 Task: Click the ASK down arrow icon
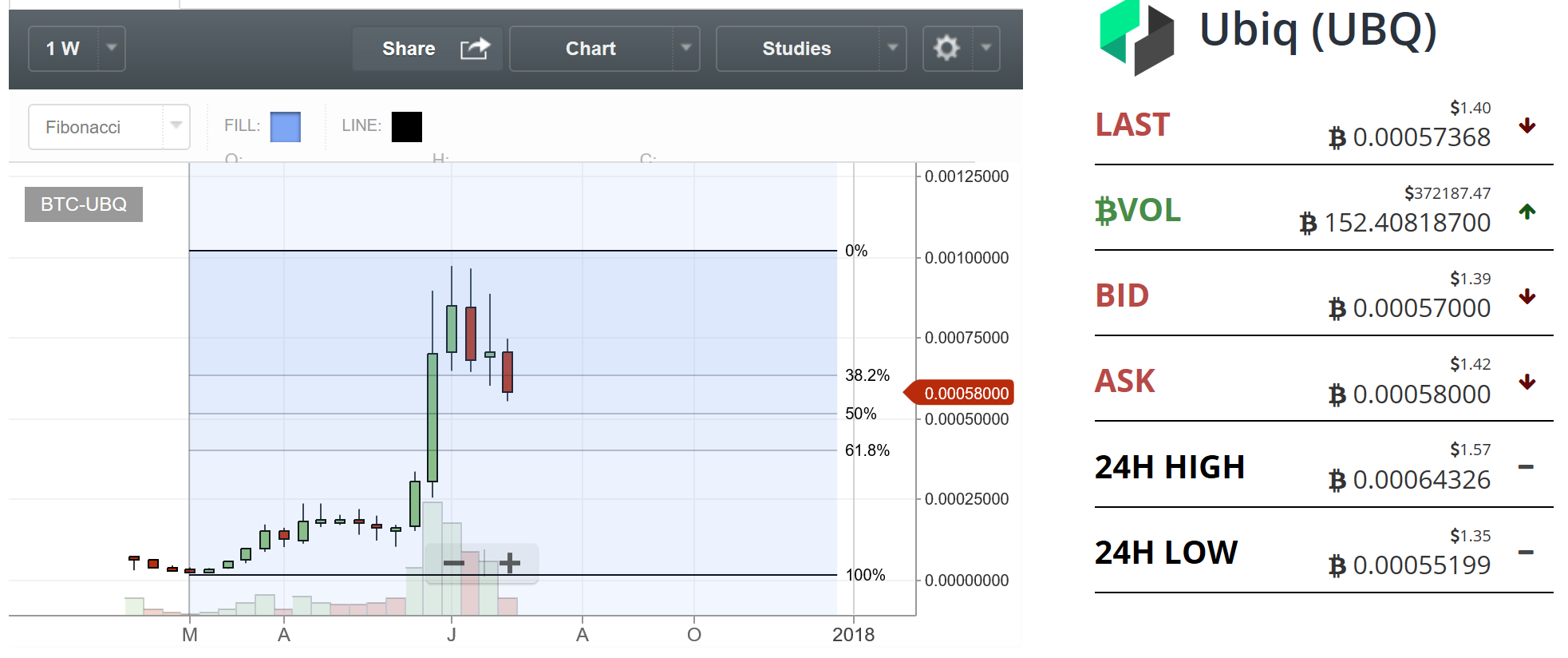pyautogui.click(x=1527, y=382)
